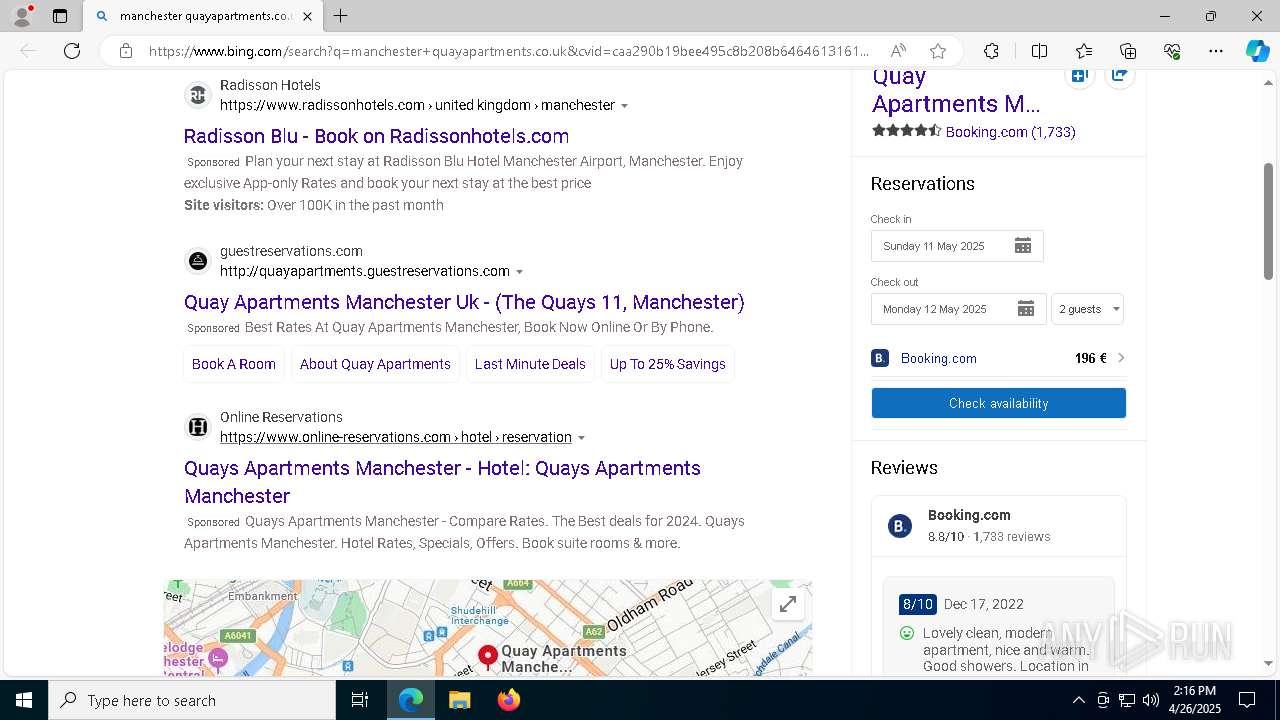The width and height of the screenshot is (1280, 720).
Task: Open Favorites list icon
Action: (x=1084, y=51)
